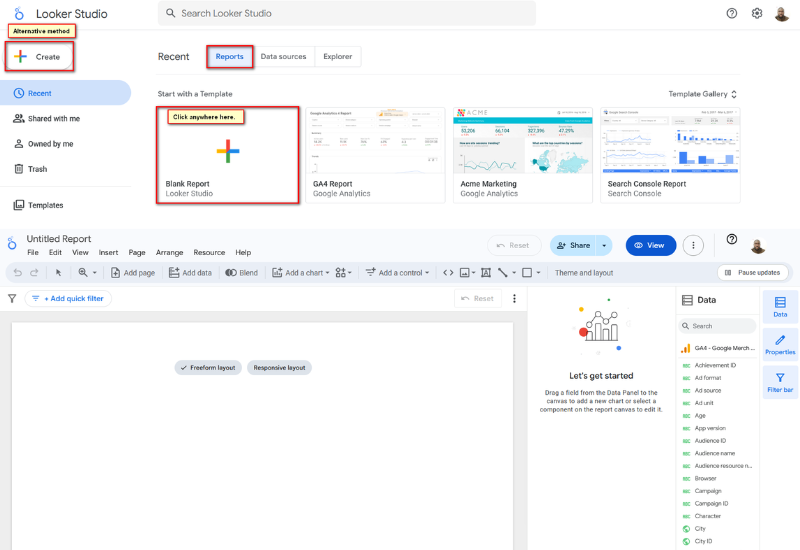This screenshot has width=800, height=550.
Task: Click the redo arrow in toolbar
Action: click(34, 273)
